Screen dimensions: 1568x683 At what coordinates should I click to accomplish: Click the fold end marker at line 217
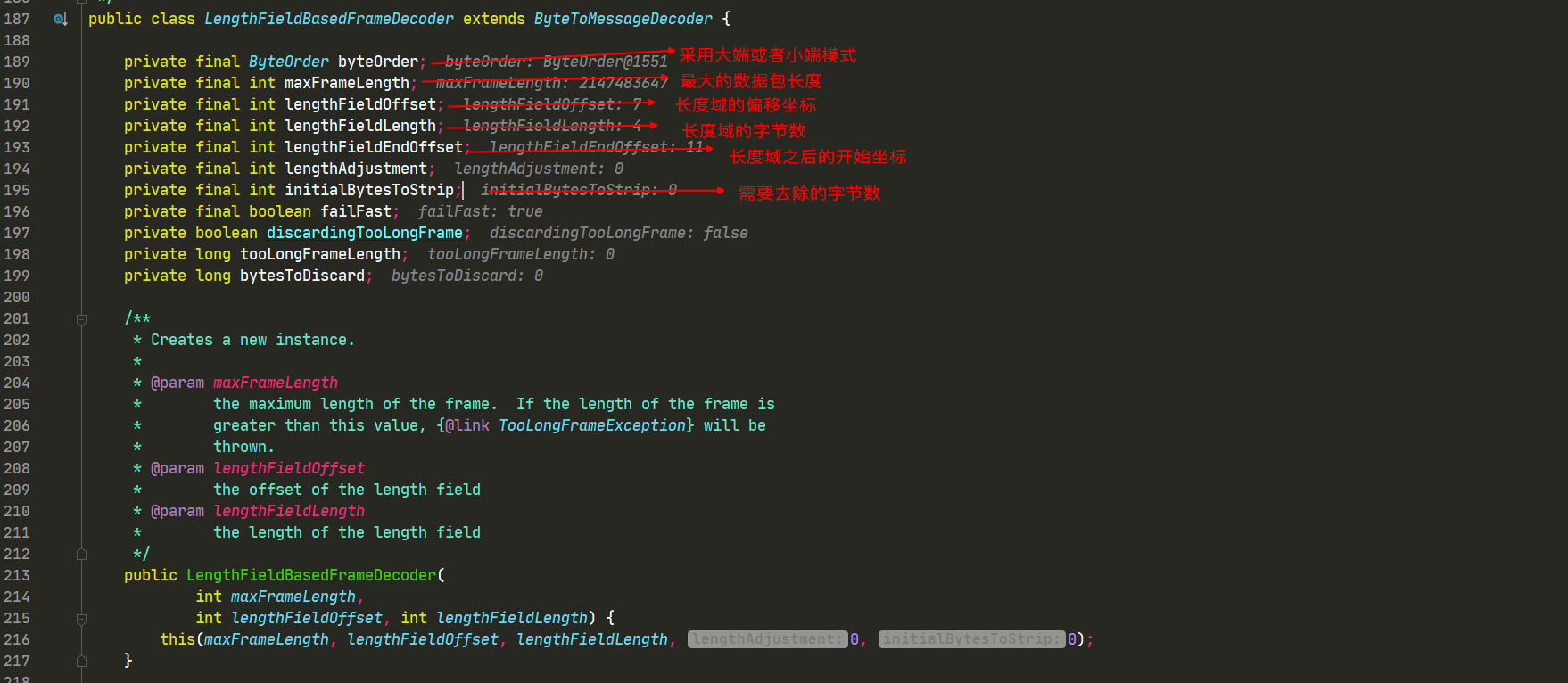coord(81,662)
